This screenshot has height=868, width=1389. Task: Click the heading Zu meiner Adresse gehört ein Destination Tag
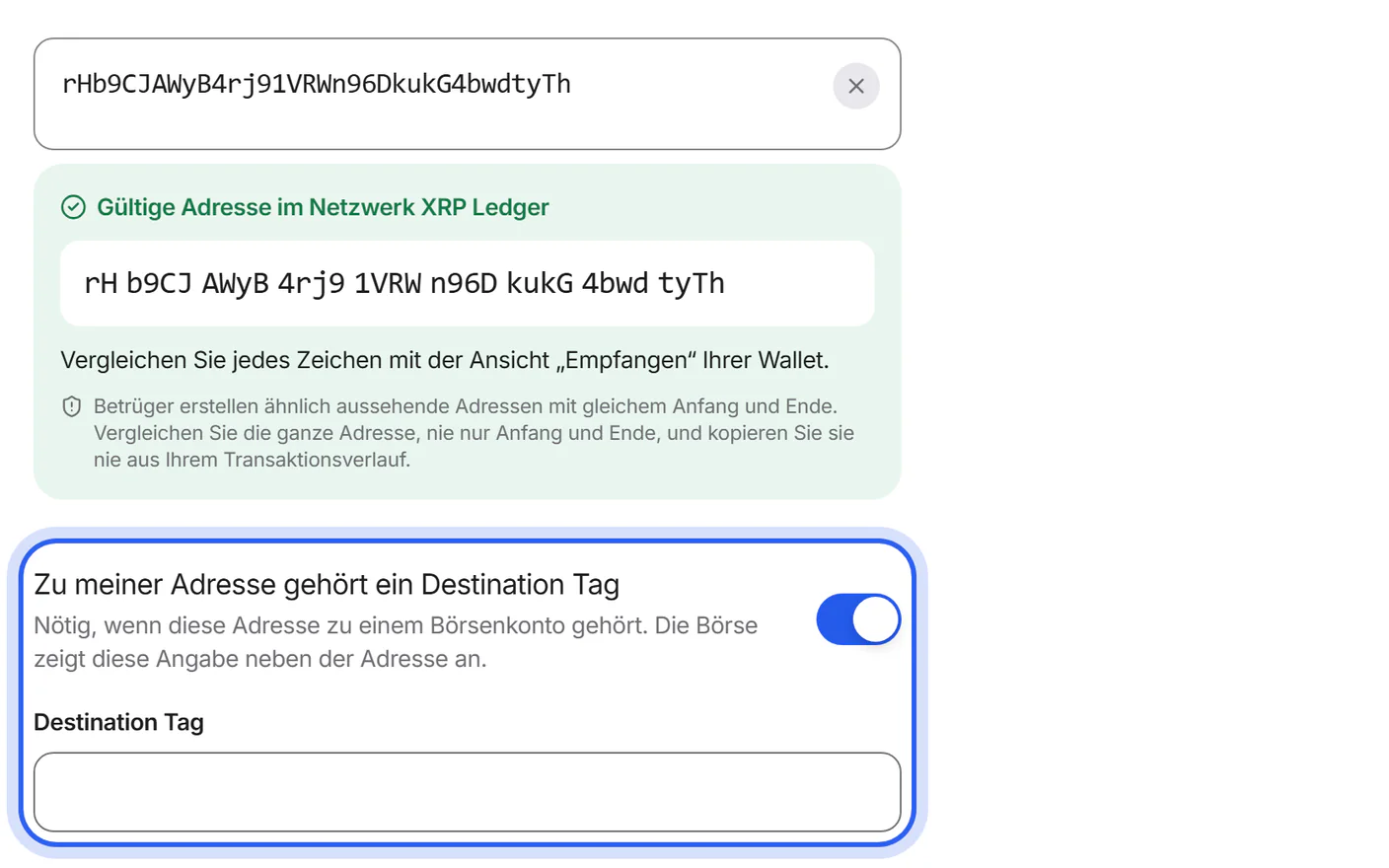[327, 584]
